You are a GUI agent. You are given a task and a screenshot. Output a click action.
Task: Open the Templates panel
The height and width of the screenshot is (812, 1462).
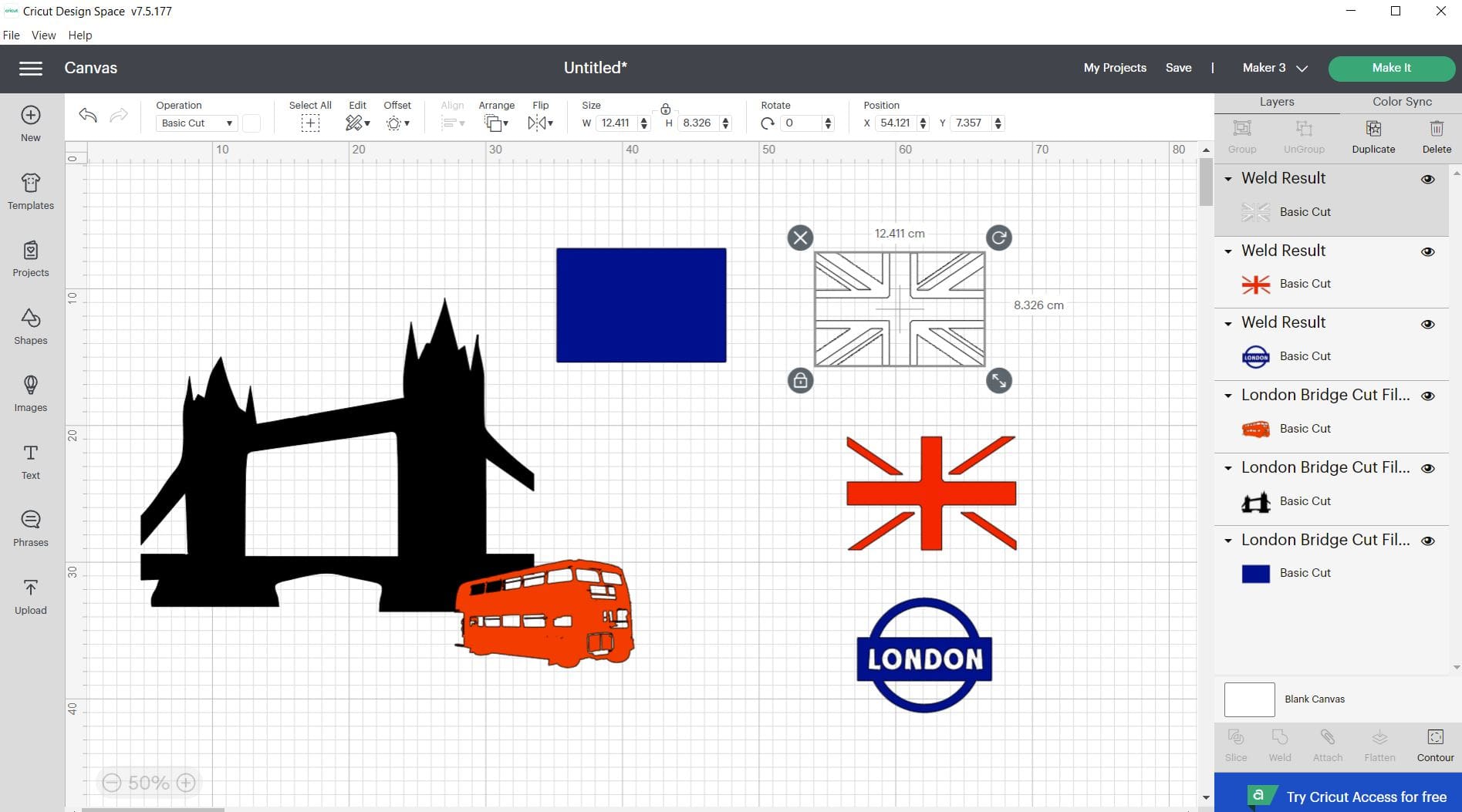coord(31,191)
